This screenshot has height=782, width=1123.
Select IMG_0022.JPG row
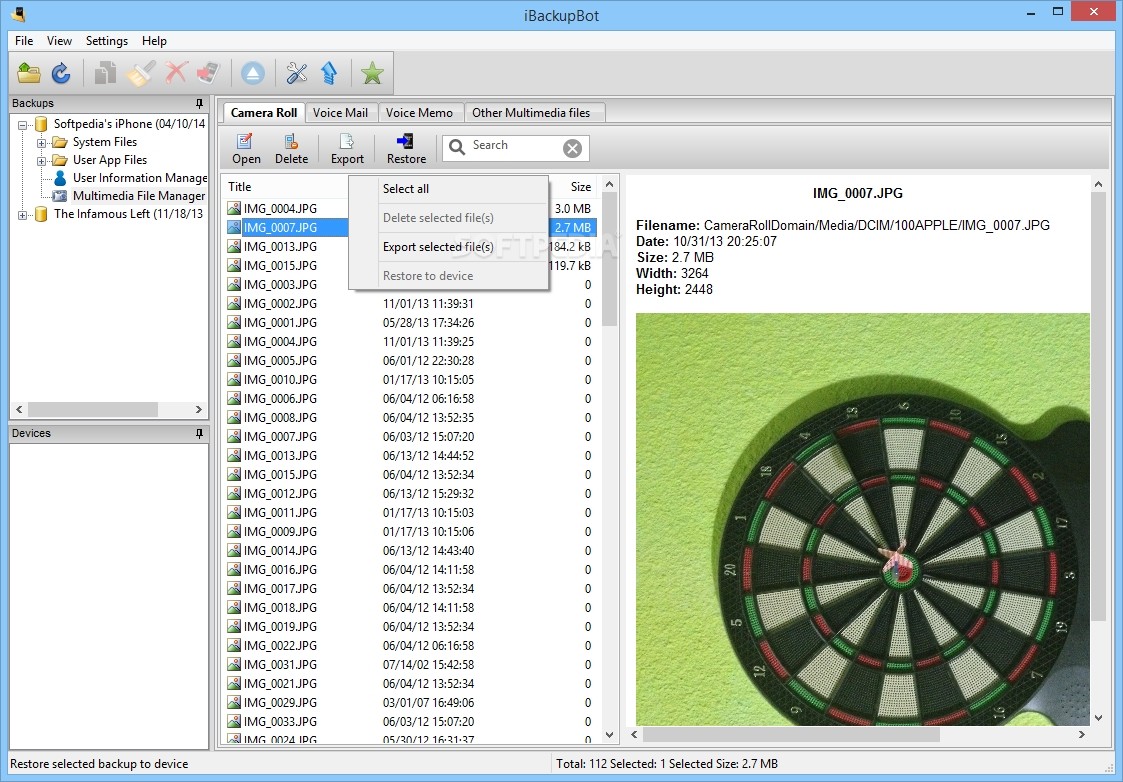[410, 646]
